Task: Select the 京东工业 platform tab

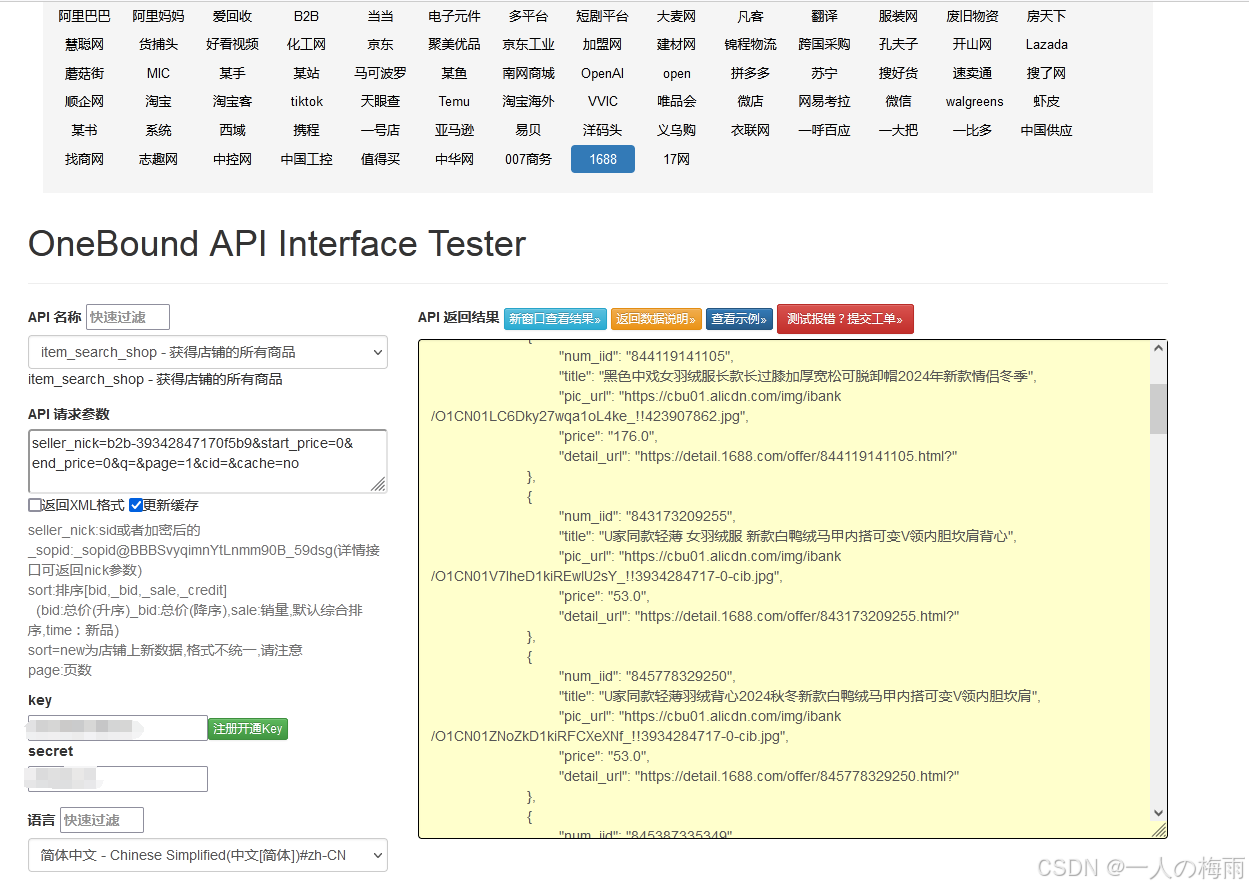Action: (529, 44)
